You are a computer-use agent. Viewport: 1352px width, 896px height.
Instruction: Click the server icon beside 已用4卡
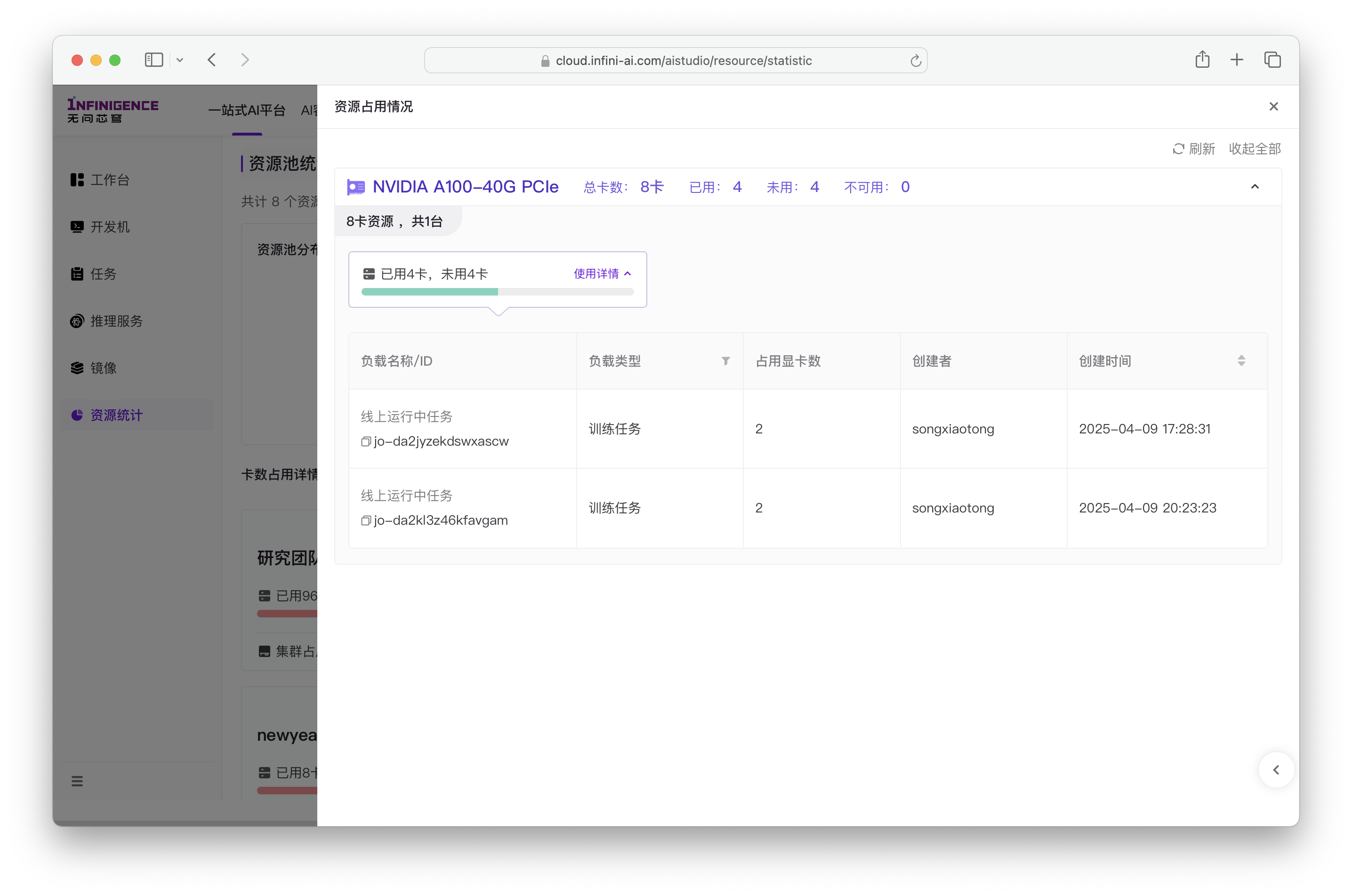click(x=369, y=274)
